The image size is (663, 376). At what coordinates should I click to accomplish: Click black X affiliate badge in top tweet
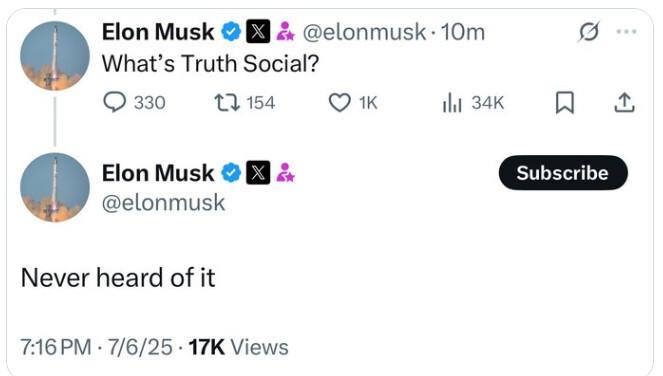[258, 32]
